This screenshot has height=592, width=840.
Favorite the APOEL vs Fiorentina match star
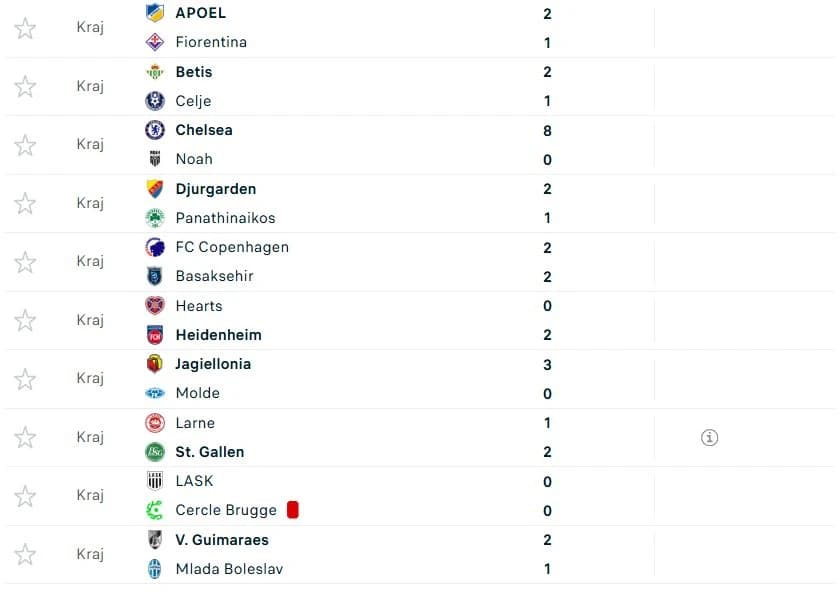(25, 28)
